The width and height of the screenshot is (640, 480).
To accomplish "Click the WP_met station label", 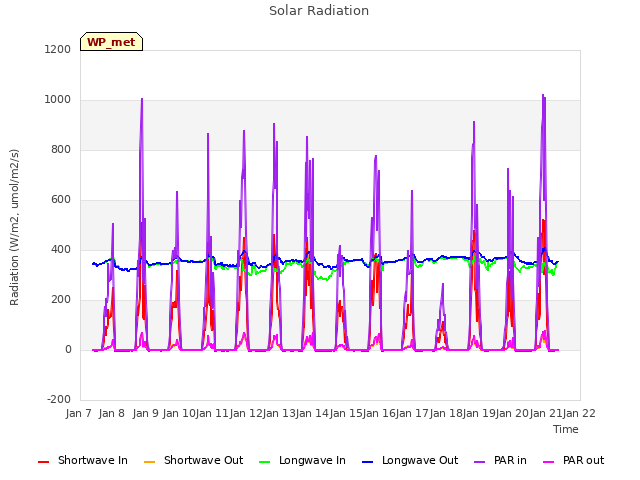I will coord(111,42).
